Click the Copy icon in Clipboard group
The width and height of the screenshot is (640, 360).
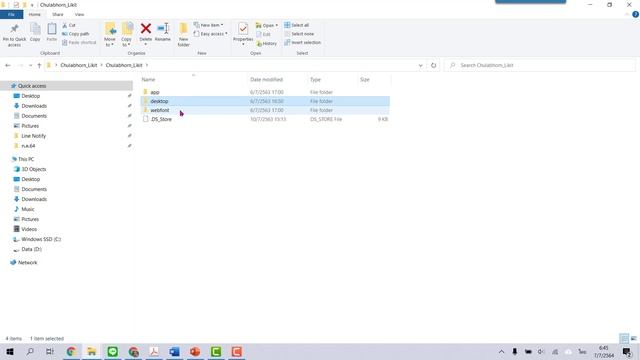35,29
